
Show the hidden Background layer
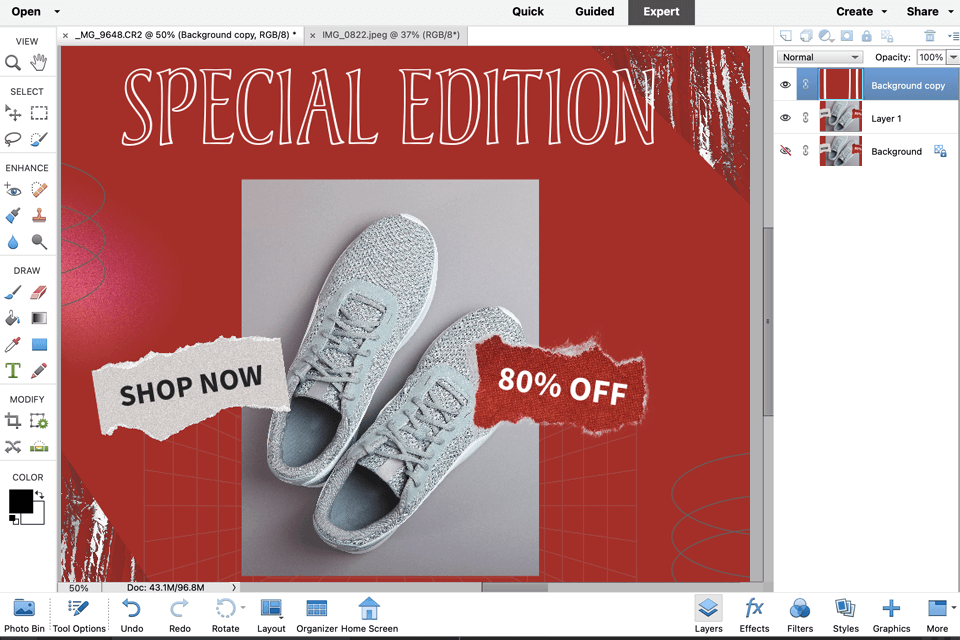786,151
